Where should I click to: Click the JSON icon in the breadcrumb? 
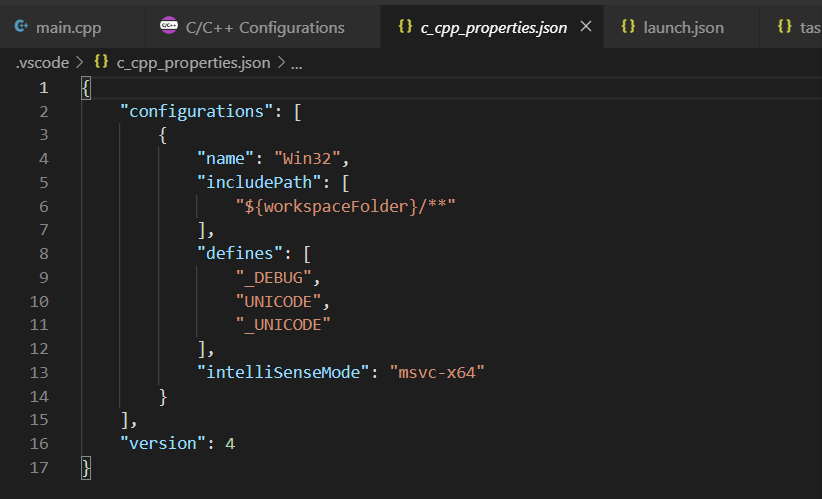tap(101, 62)
